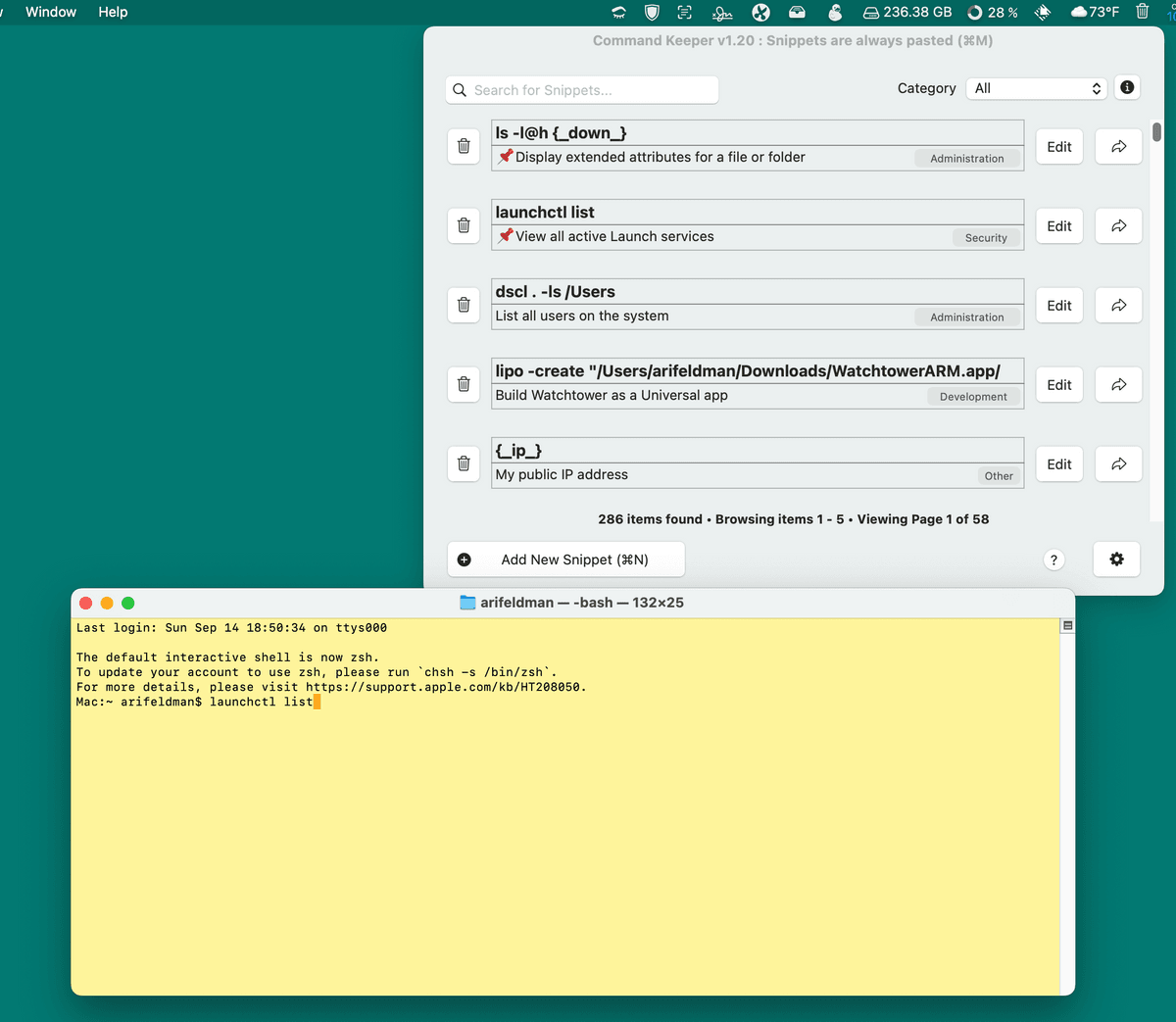1176x1022 pixels.
Task: Send the '{_ip_}' snippet with arrow icon
Action: [x=1118, y=463]
